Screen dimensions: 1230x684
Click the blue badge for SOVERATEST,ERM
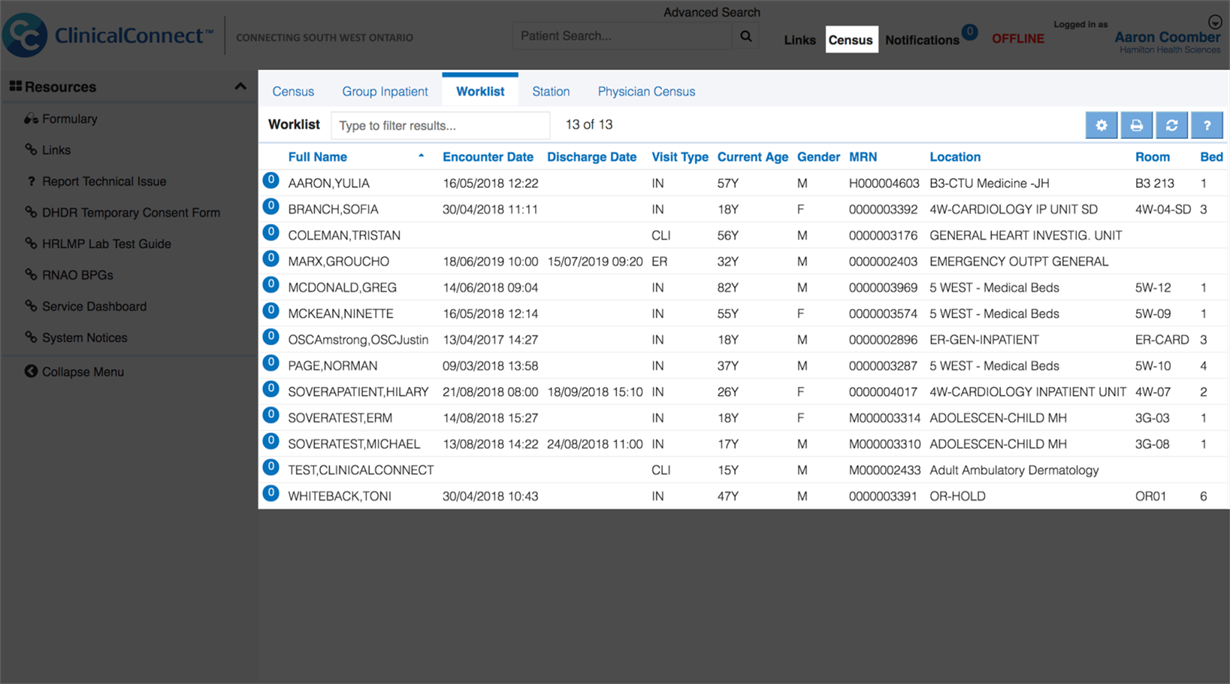tap(270, 414)
